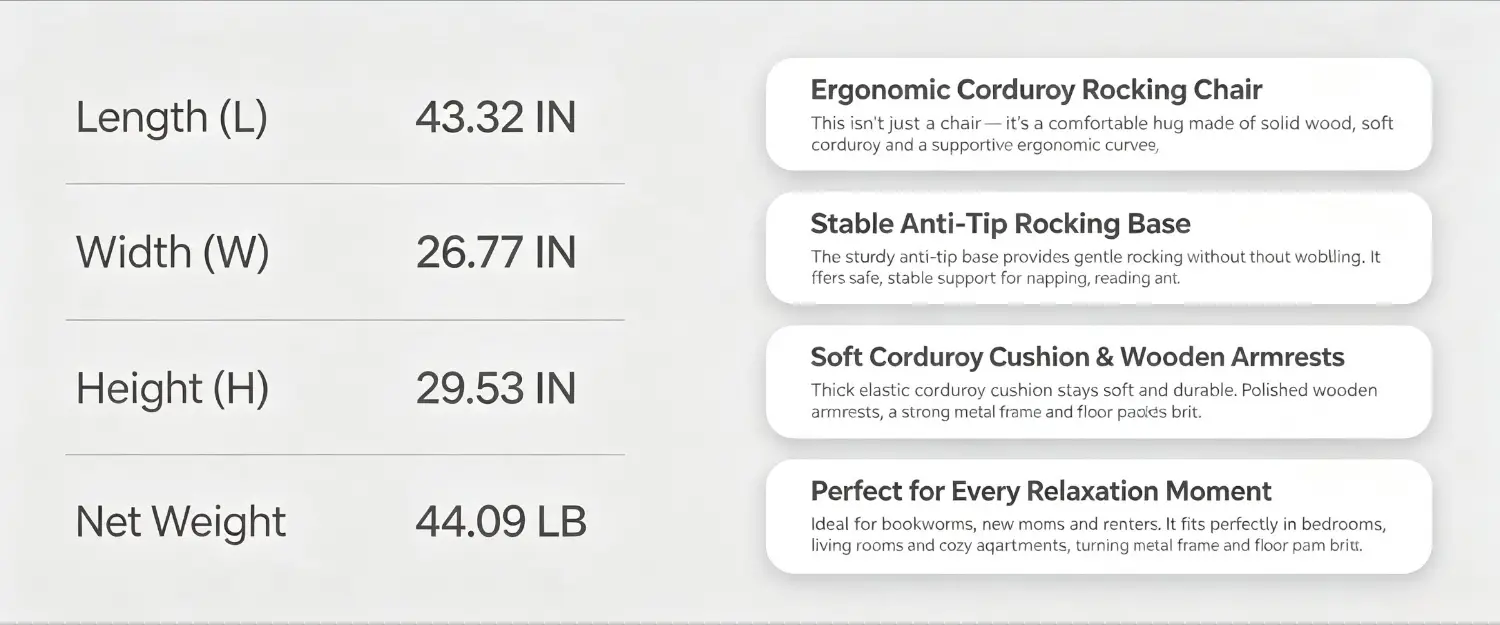The image size is (1500, 625).
Task: Click the 29.53 IN height value
Action: [496, 388]
